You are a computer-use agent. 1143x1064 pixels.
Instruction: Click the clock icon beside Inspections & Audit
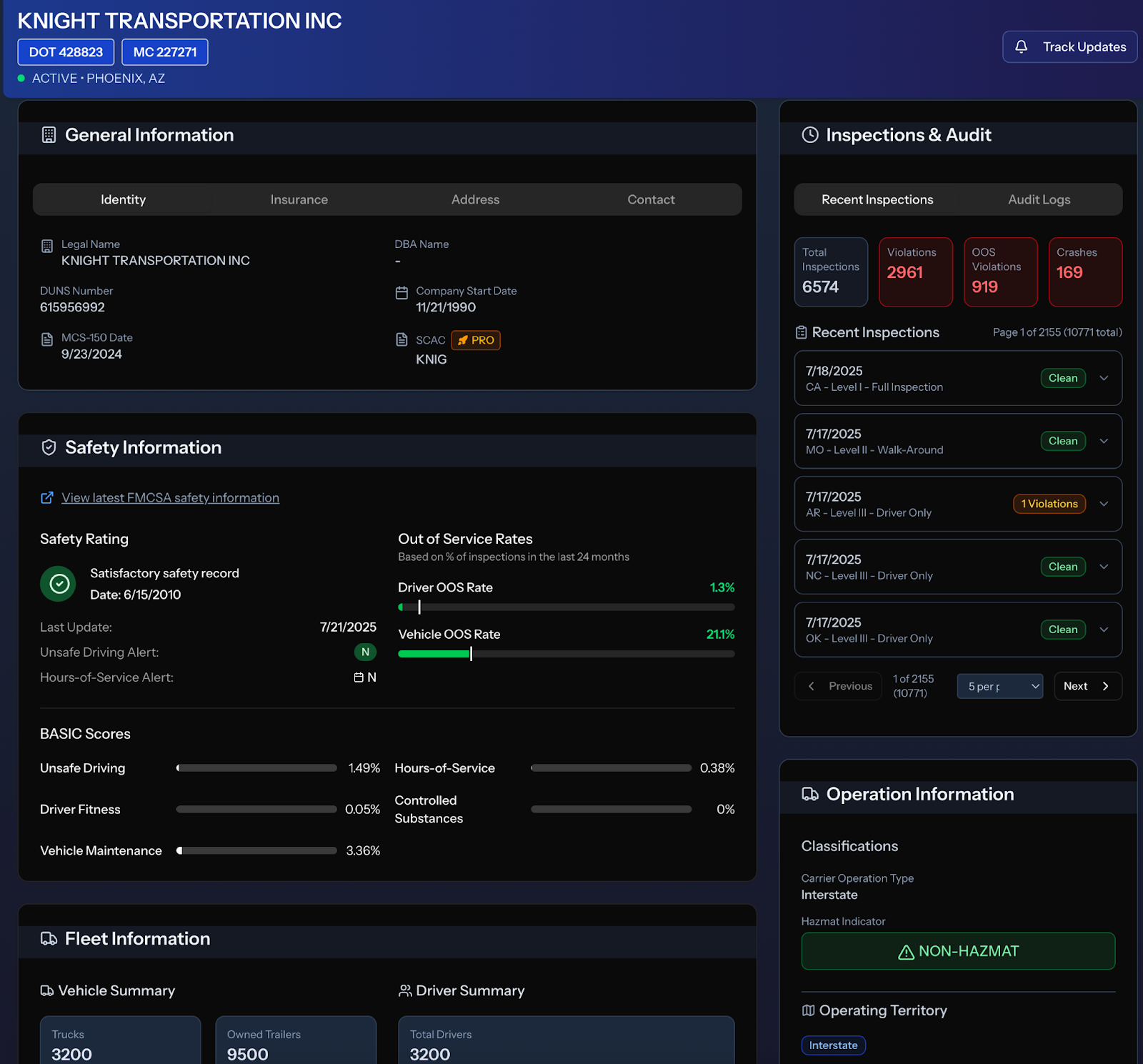coord(810,135)
